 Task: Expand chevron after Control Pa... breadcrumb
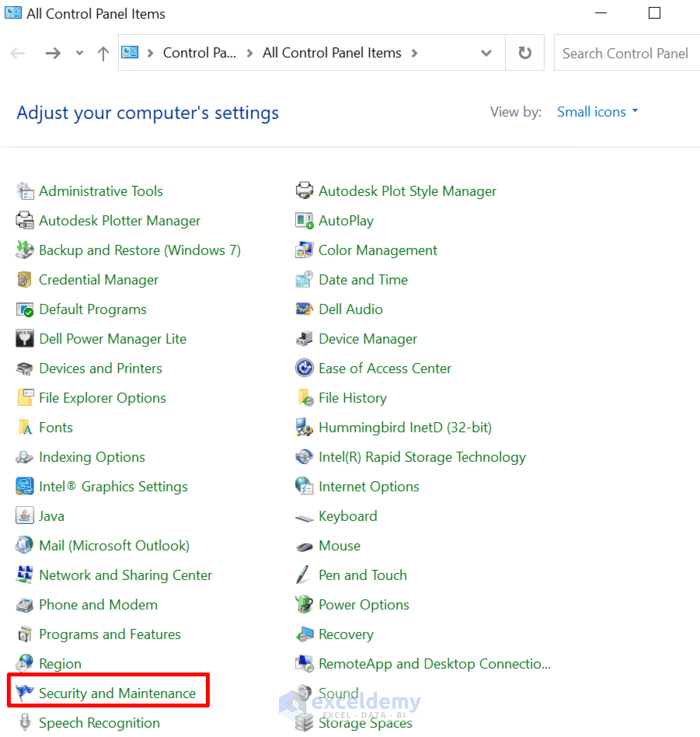point(250,53)
